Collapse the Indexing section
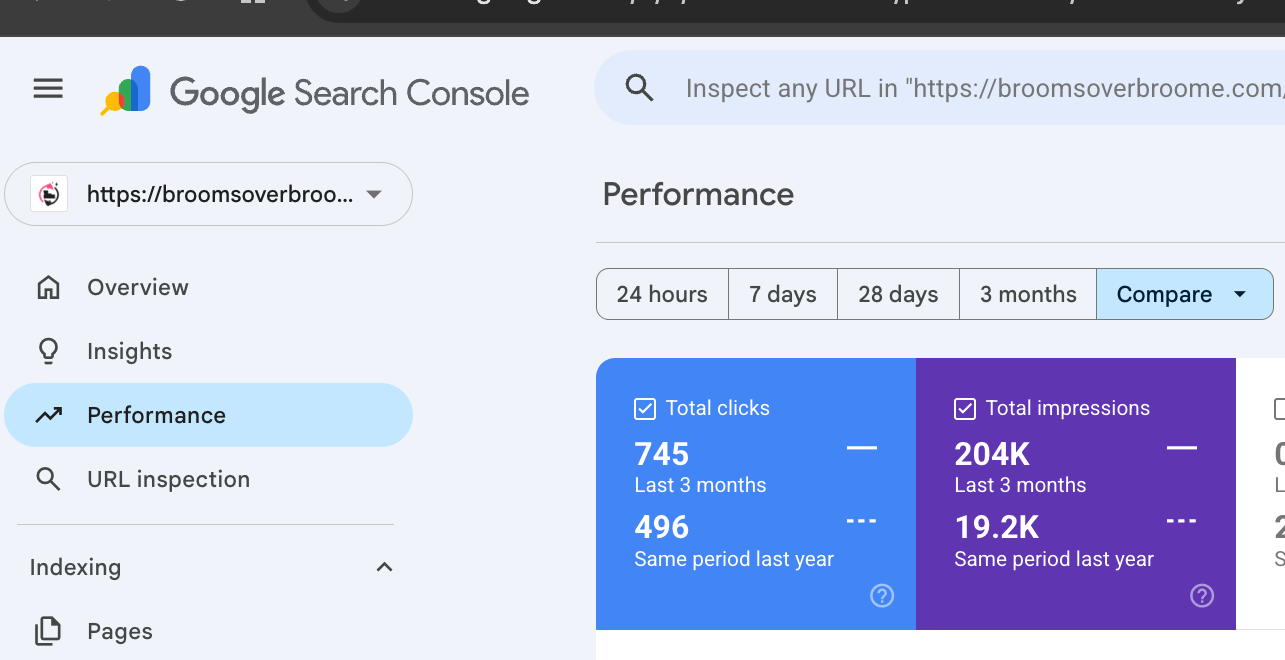The width and height of the screenshot is (1285, 660). (384, 567)
